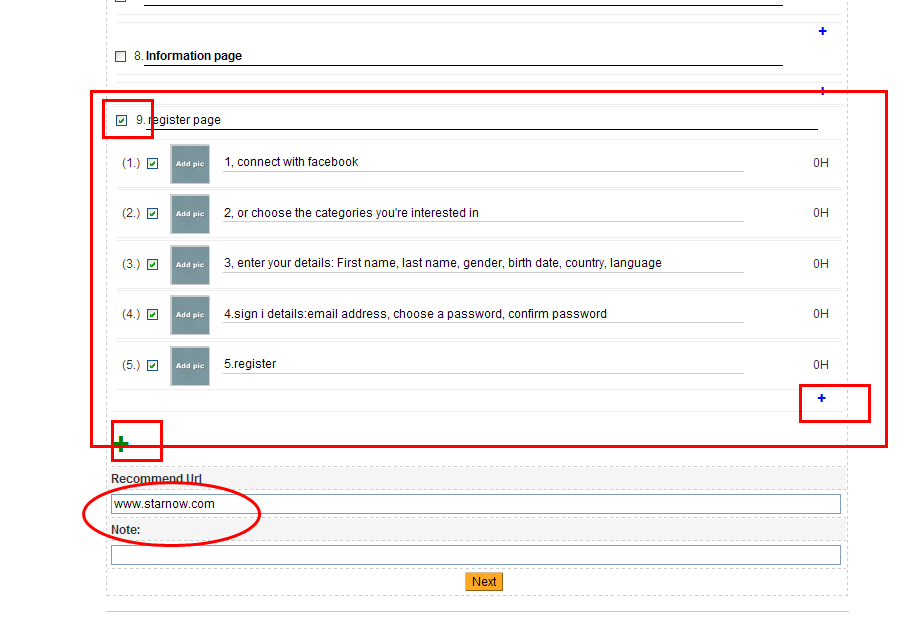Uncheck the choose categories step checkbox
The width and height of the screenshot is (919, 633).
152,213
